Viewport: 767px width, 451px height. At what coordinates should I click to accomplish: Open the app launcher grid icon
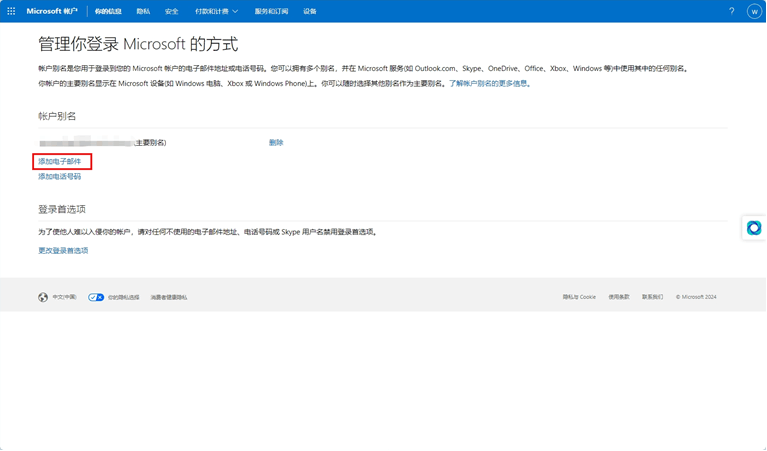pos(11,11)
